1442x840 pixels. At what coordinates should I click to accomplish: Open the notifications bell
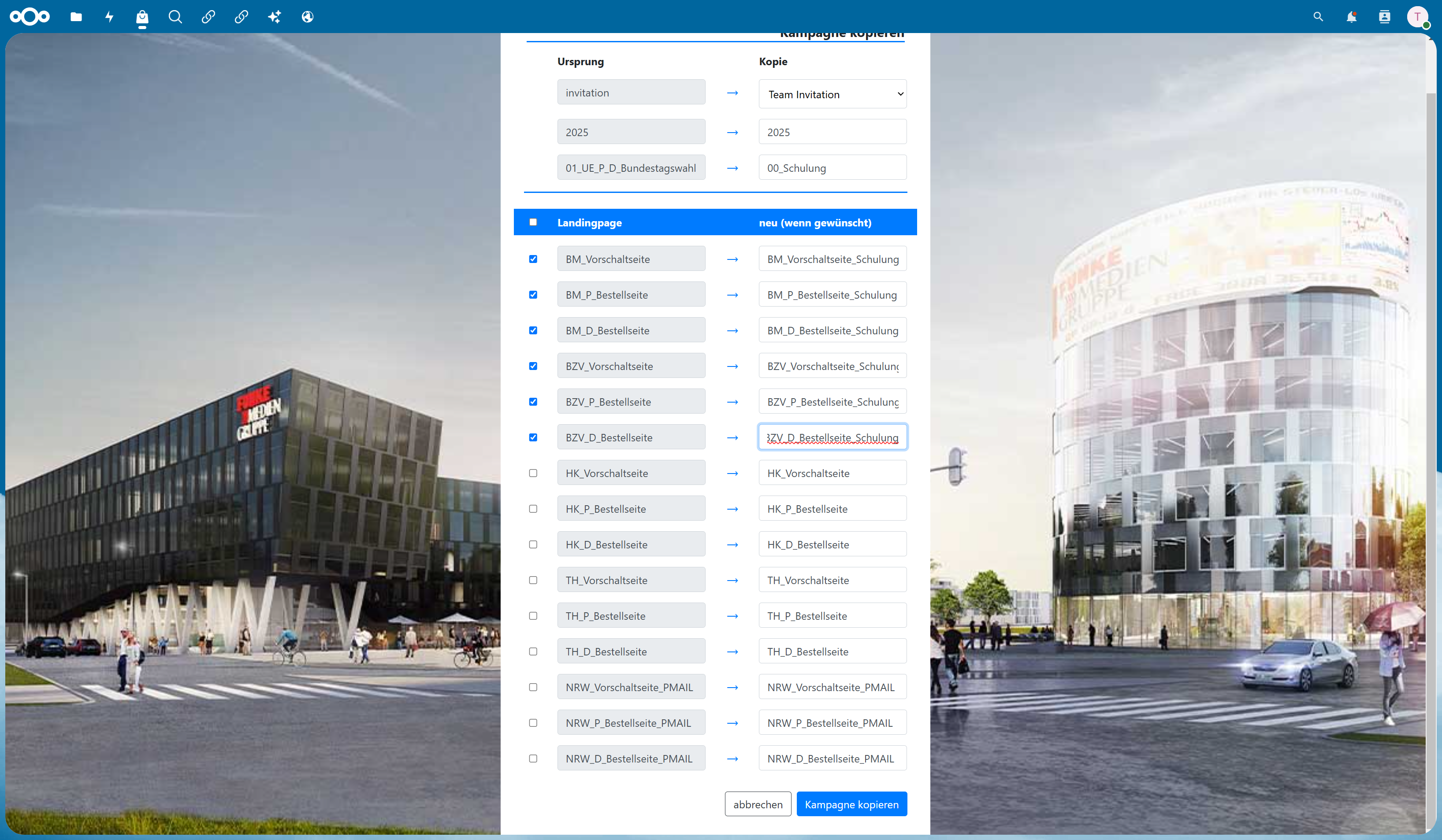pyautogui.click(x=1352, y=17)
